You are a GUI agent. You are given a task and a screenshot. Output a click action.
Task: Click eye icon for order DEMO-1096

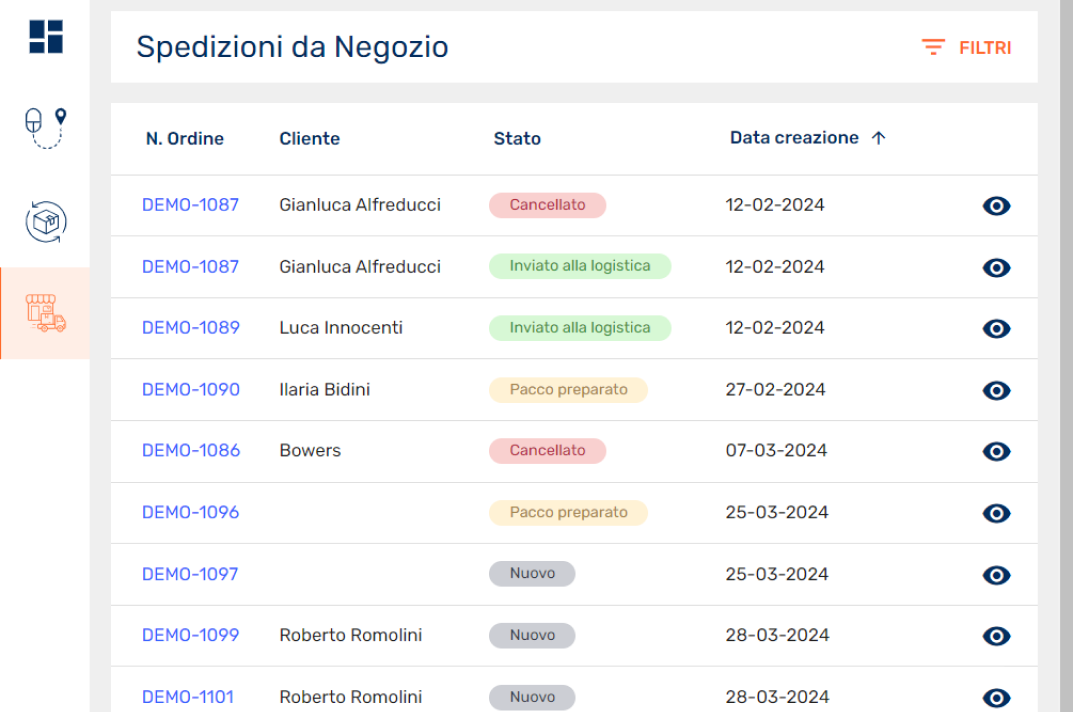pos(996,513)
